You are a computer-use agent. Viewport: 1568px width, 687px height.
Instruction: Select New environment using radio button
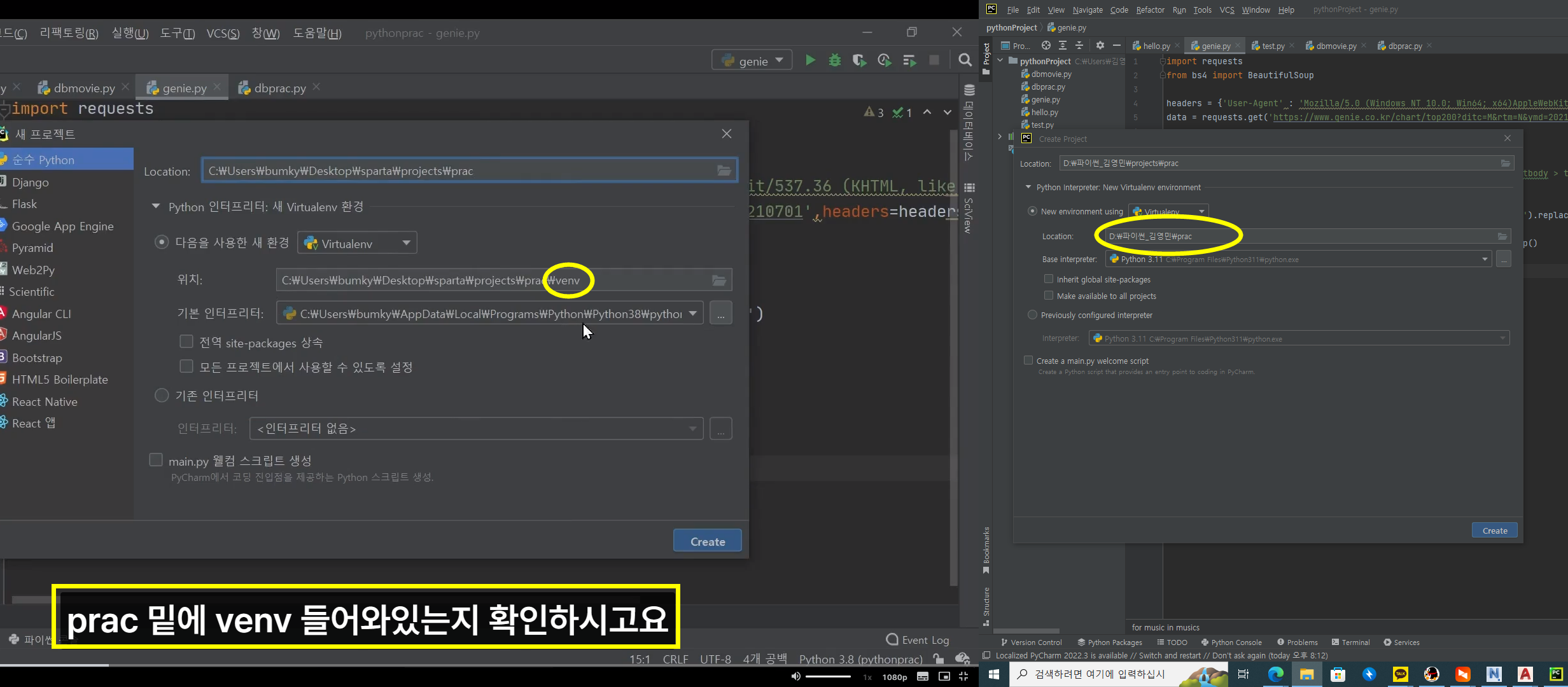(1032, 211)
